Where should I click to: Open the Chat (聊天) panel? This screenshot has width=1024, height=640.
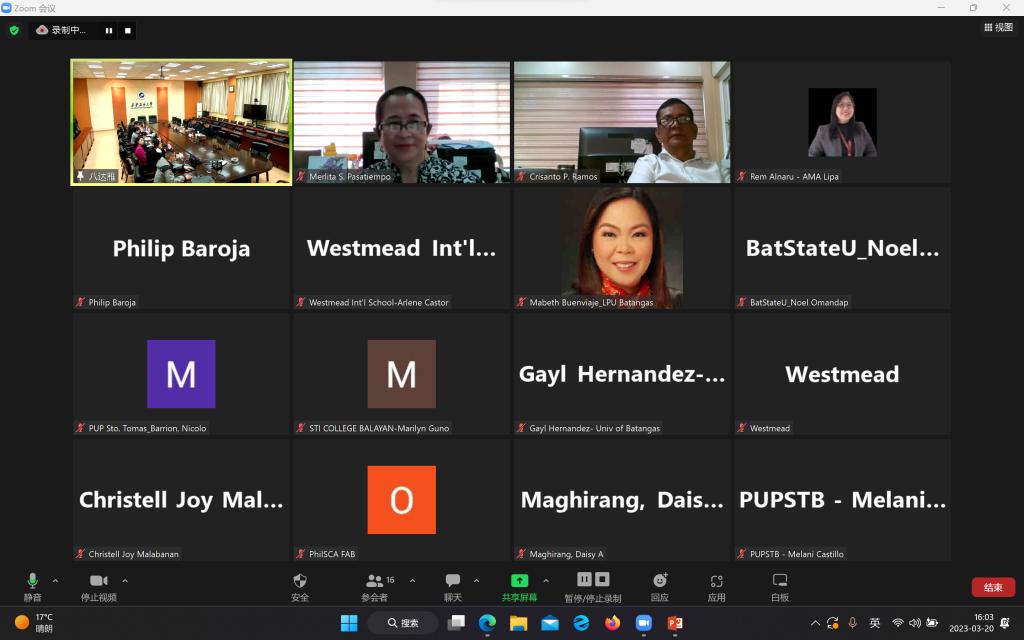(x=453, y=581)
